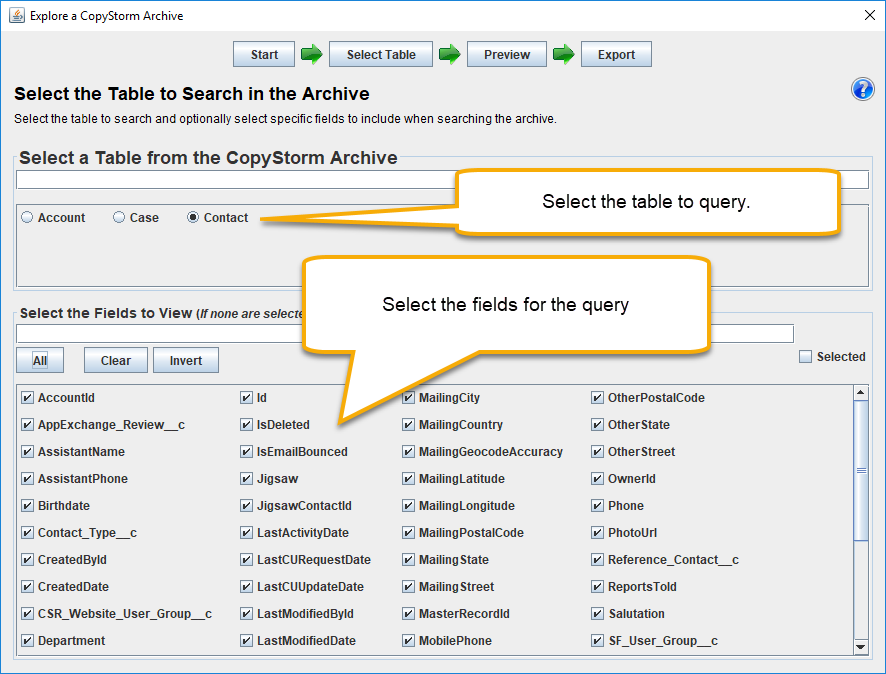Uncheck the MailingLatitude field
The width and height of the screenshot is (886, 674).
coord(409,479)
